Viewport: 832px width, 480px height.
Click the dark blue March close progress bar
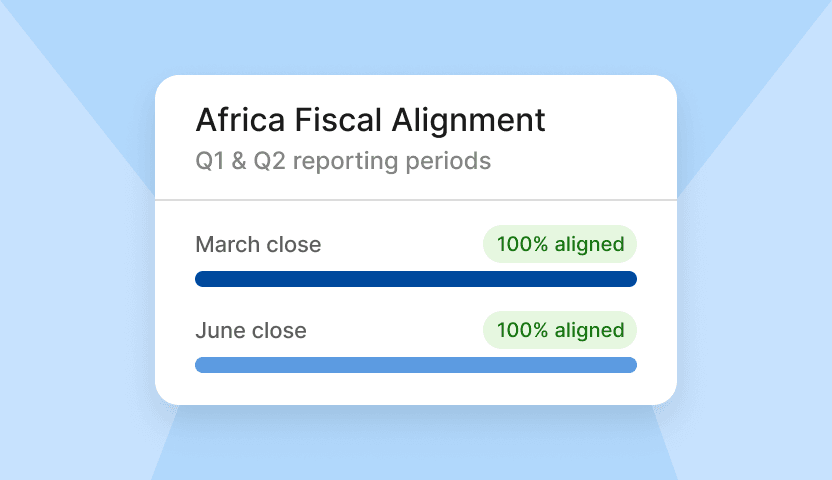[x=416, y=279]
